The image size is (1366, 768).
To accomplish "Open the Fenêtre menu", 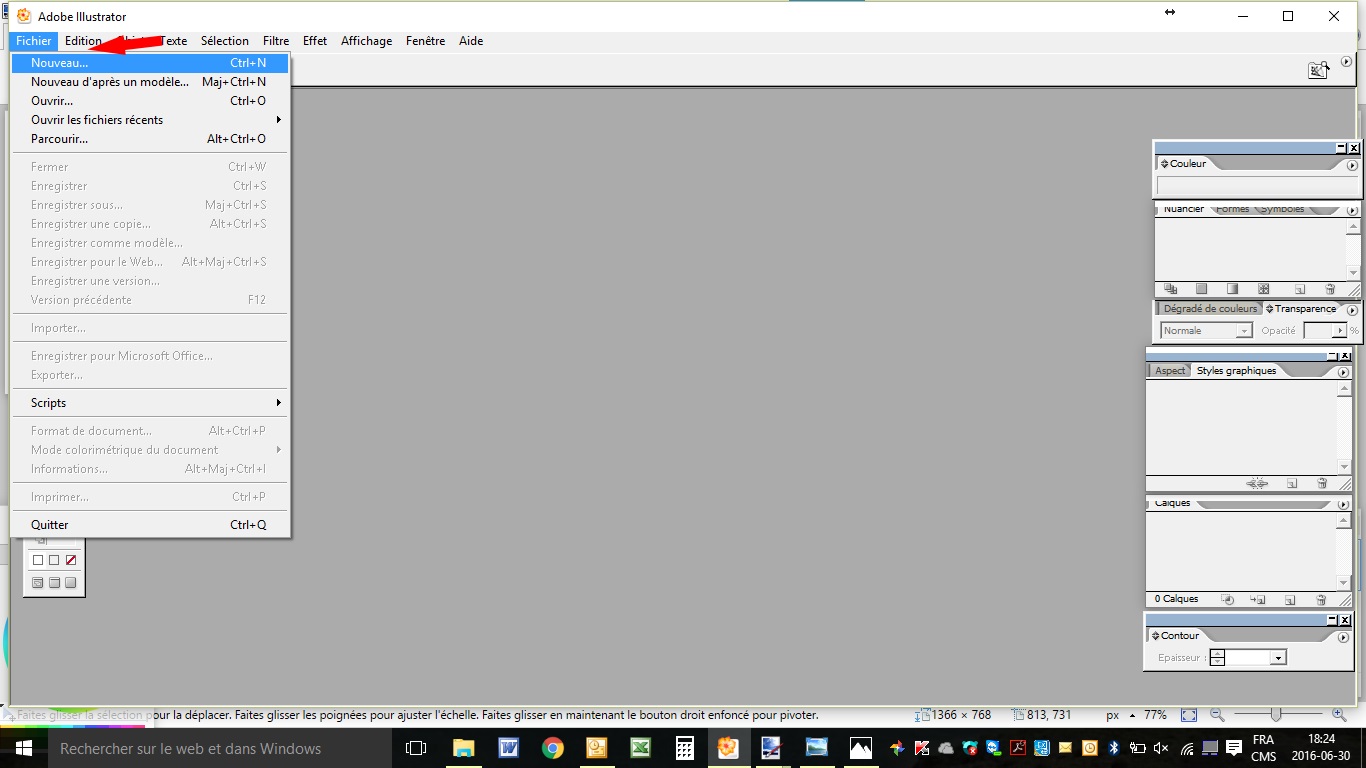I will click(425, 41).
